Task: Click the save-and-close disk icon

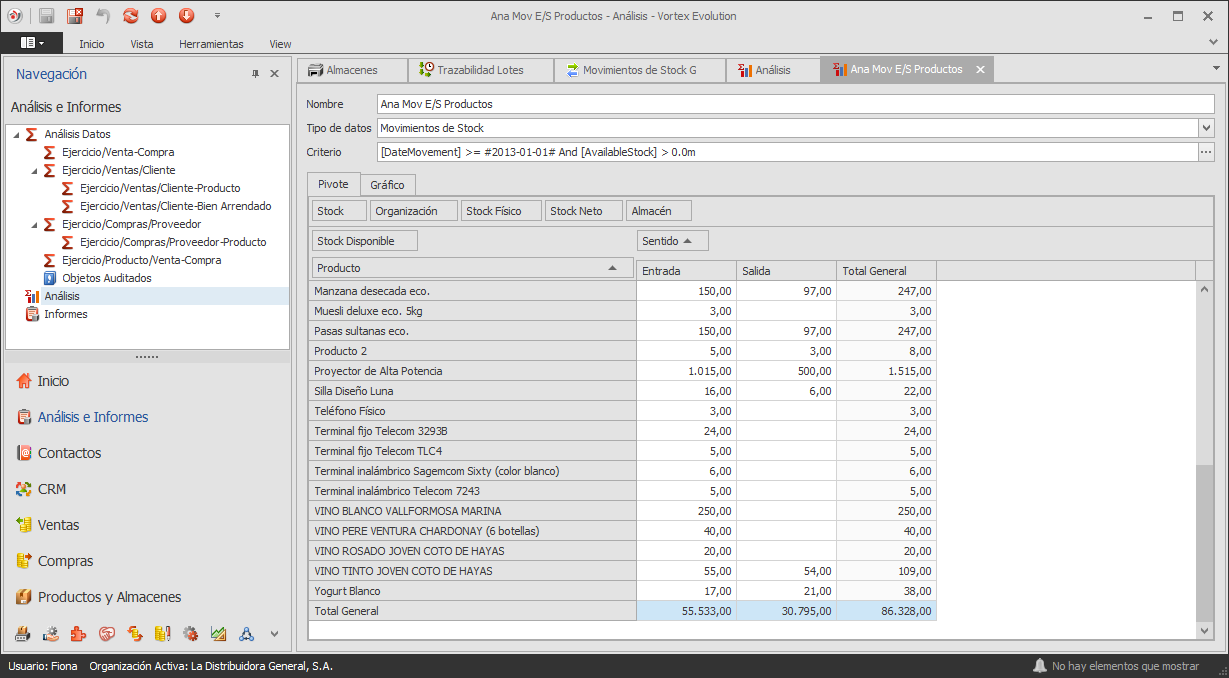Action: tap(75, 16)
